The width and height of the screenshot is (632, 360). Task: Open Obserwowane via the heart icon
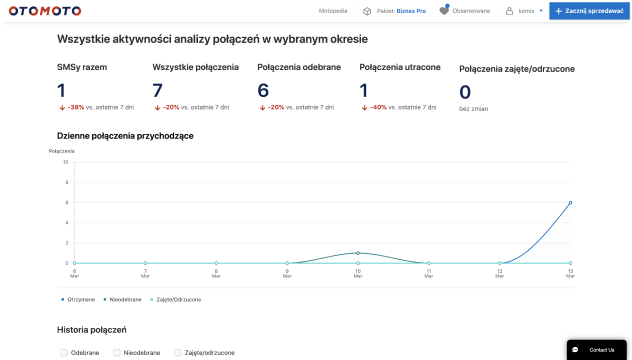pyautogui.click(x=444, y=10)
